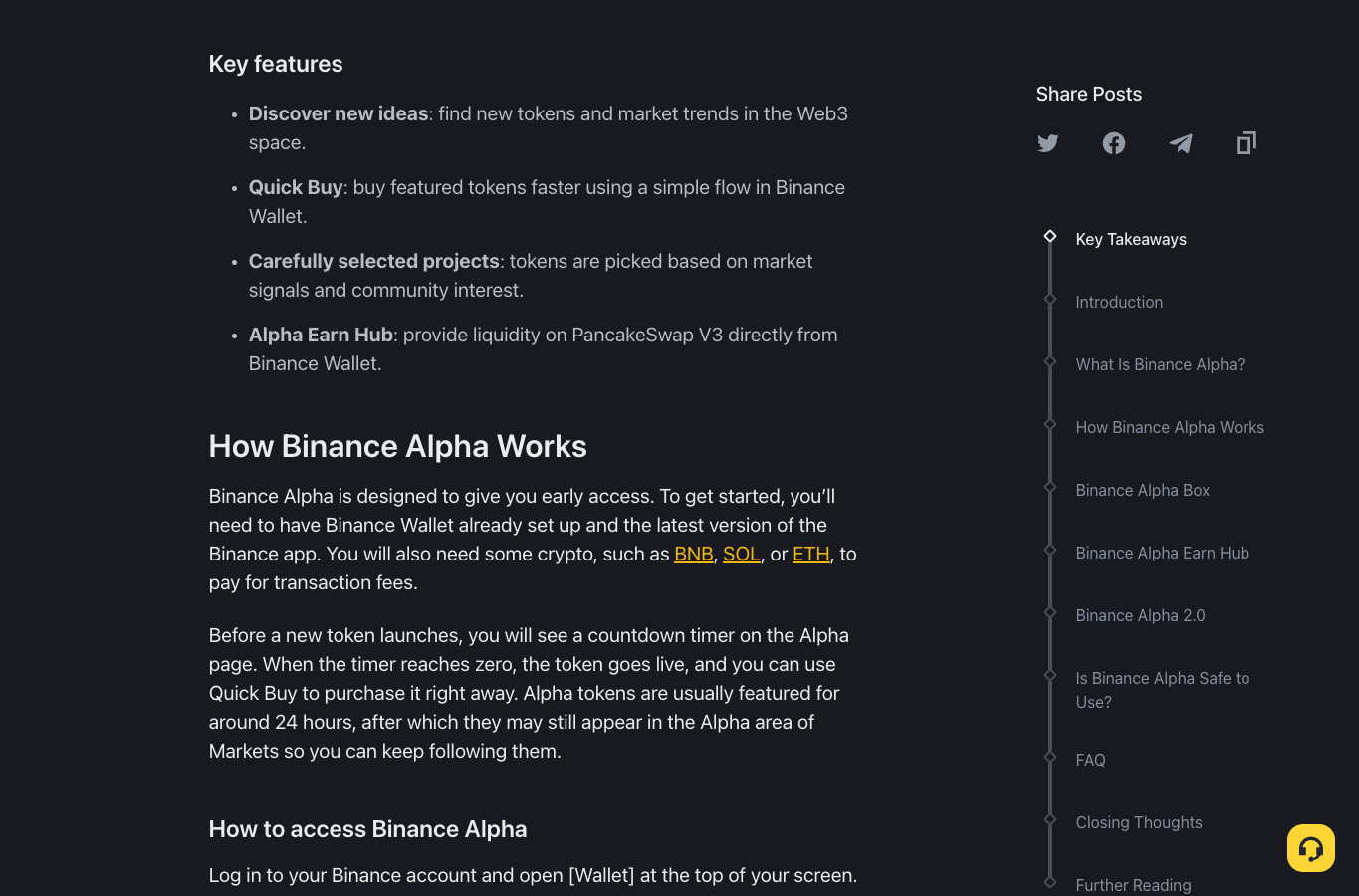
Task: Go to How Binance Alpha Works
Action: 1170,427
